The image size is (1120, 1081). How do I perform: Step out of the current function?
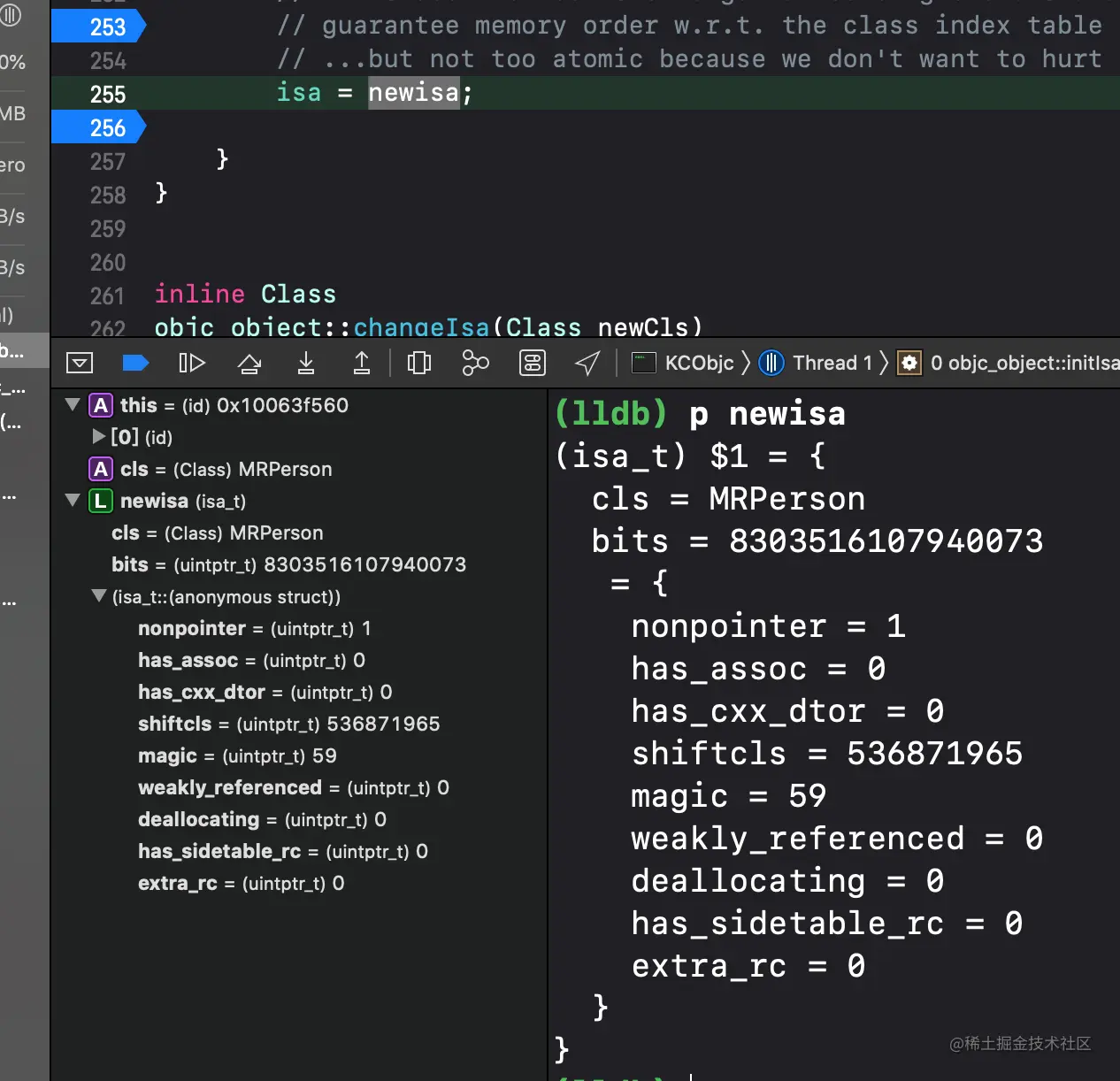(362, 363)
